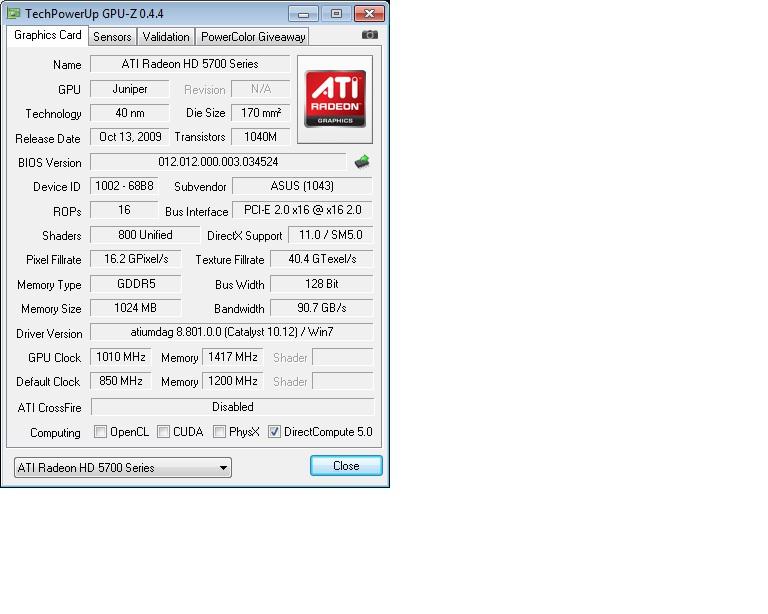Toggle the PhysX checkbox
Screen dimensions: 768x614
tap(219, 431)
